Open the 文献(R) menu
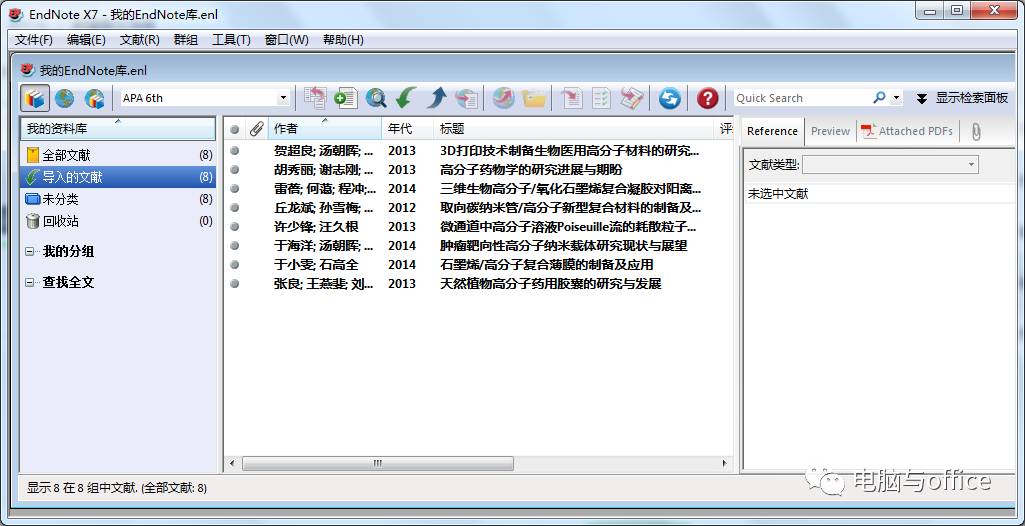 click(x=140, y=40)
